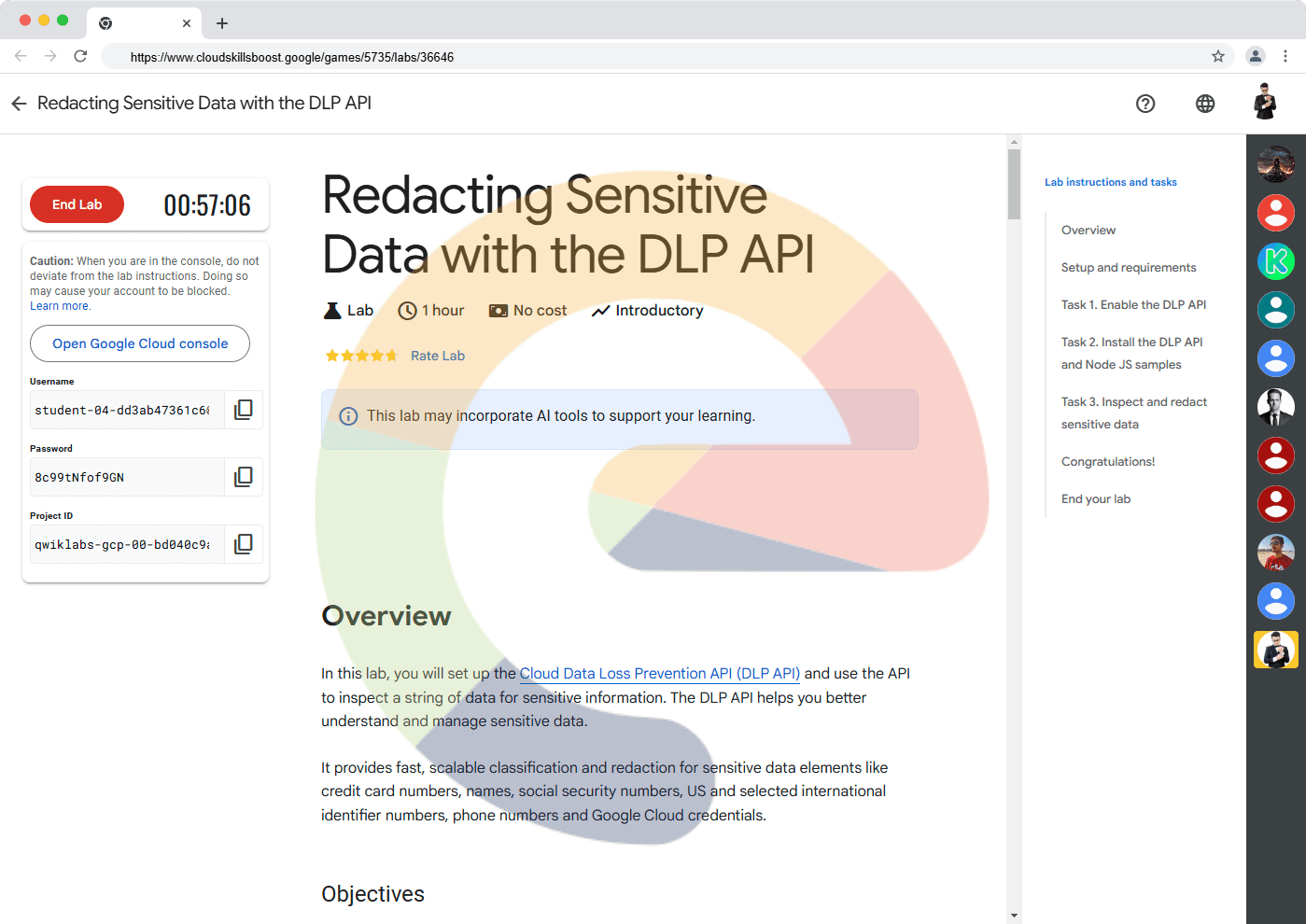Open a new browser tab
This screenshot has height=924, width=1306.
222,23
